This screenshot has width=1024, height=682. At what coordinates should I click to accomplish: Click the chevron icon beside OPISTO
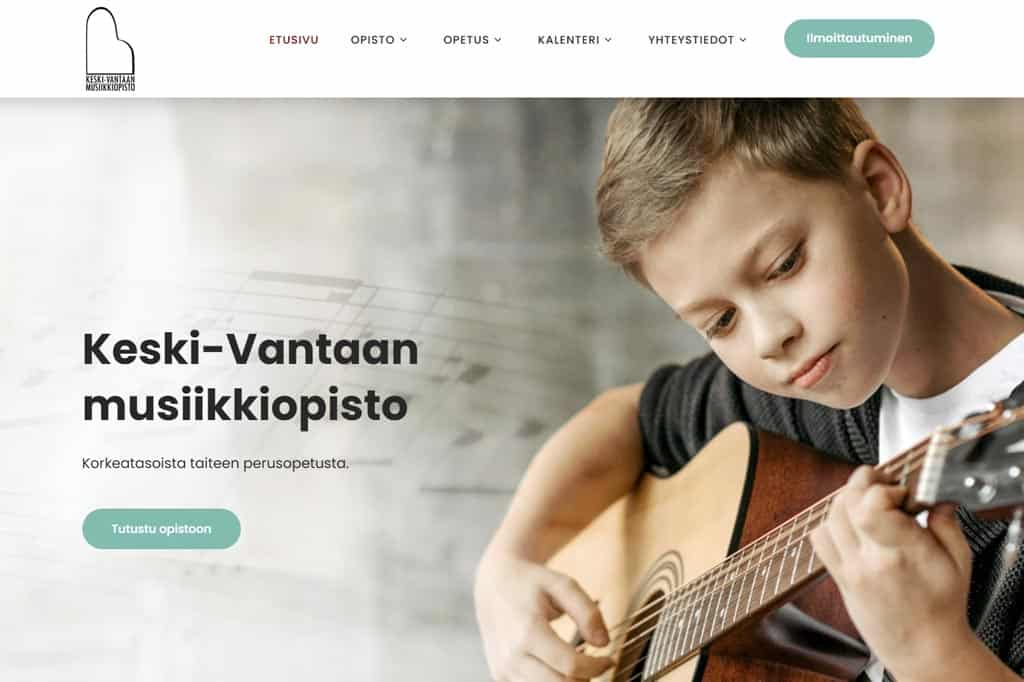pos(404,40)
